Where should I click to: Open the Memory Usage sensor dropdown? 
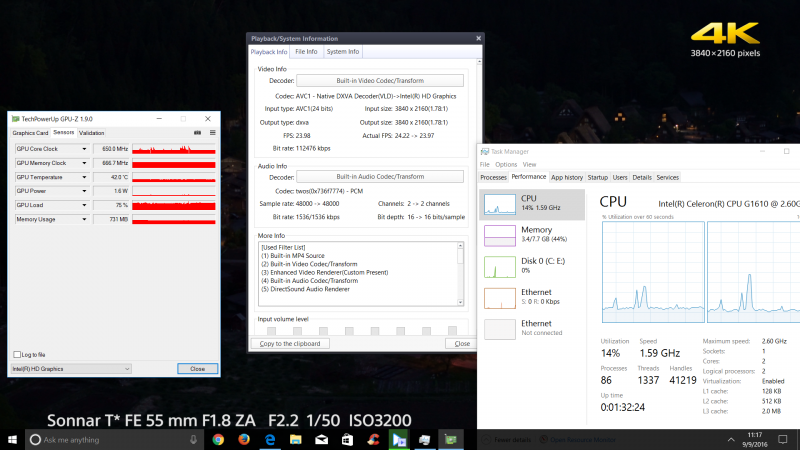pos(84,219)
